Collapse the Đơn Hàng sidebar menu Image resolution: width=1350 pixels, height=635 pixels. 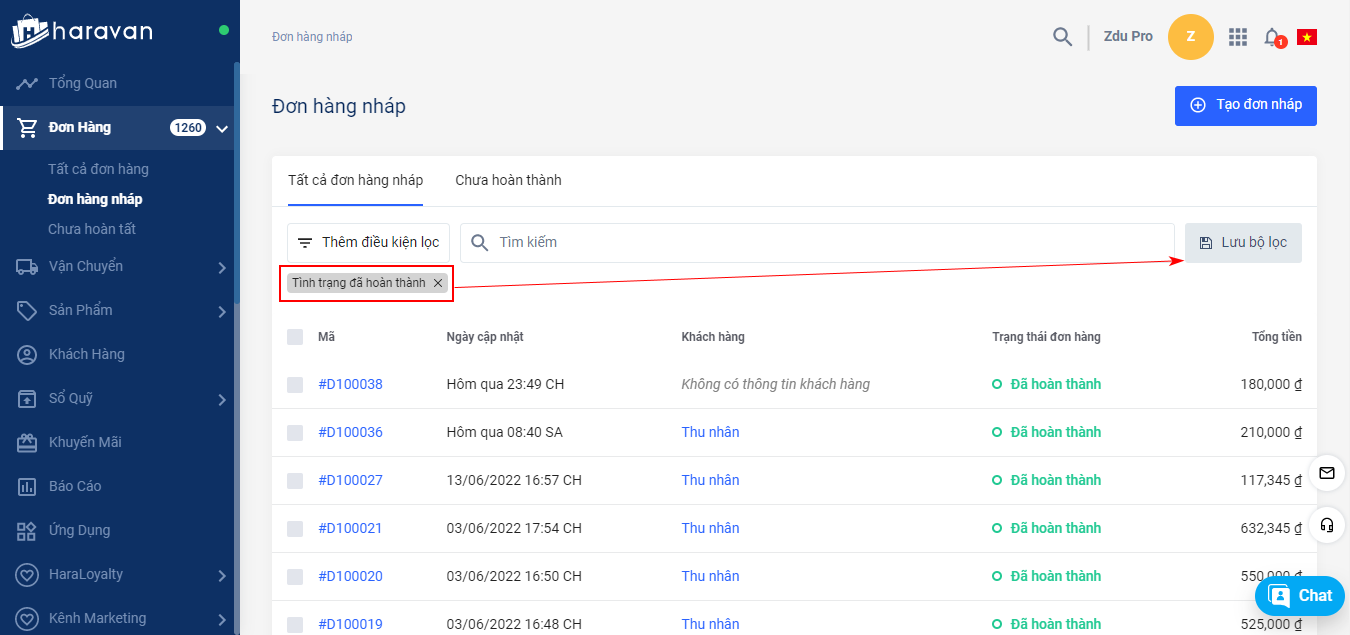click(x=222, y=128)
